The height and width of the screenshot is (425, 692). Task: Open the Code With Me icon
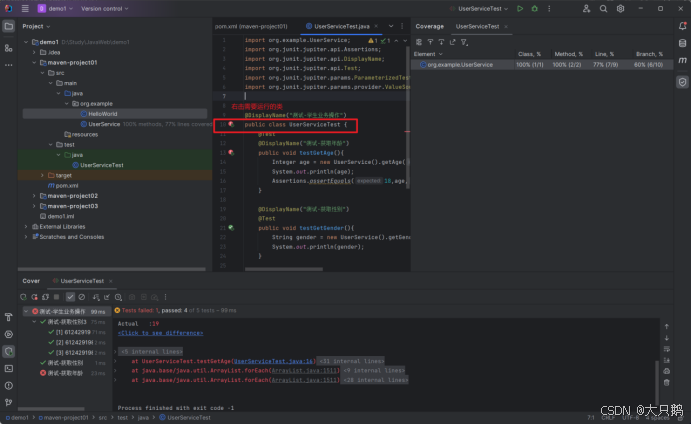tap(586, 8)
